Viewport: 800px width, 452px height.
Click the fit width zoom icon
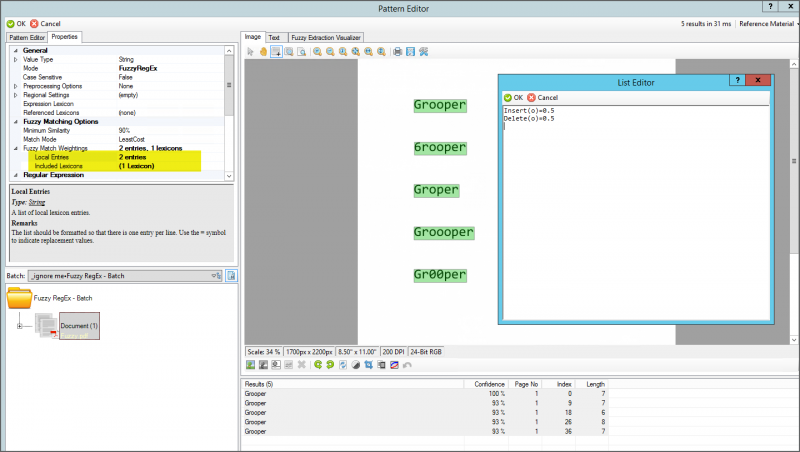368,52
